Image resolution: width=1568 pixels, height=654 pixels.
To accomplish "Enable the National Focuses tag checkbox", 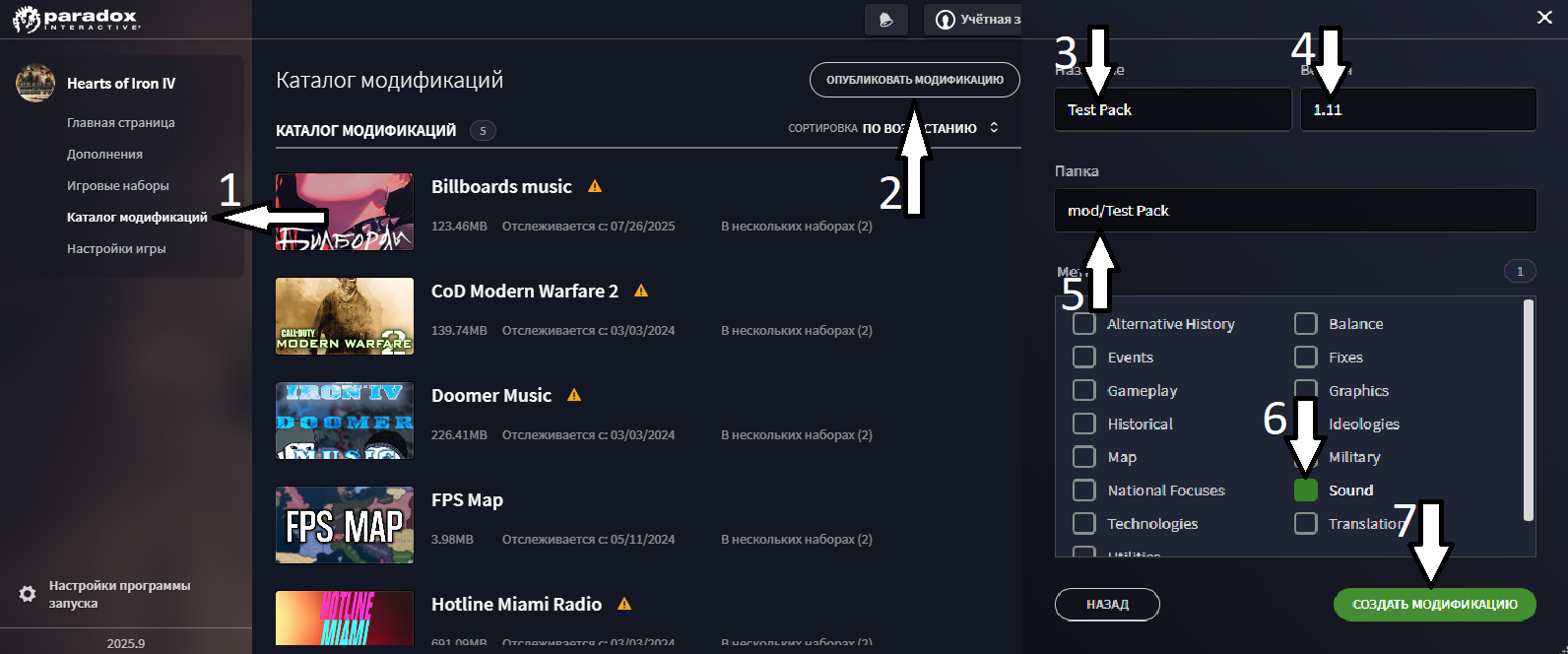I will (x=1084, y=490).
